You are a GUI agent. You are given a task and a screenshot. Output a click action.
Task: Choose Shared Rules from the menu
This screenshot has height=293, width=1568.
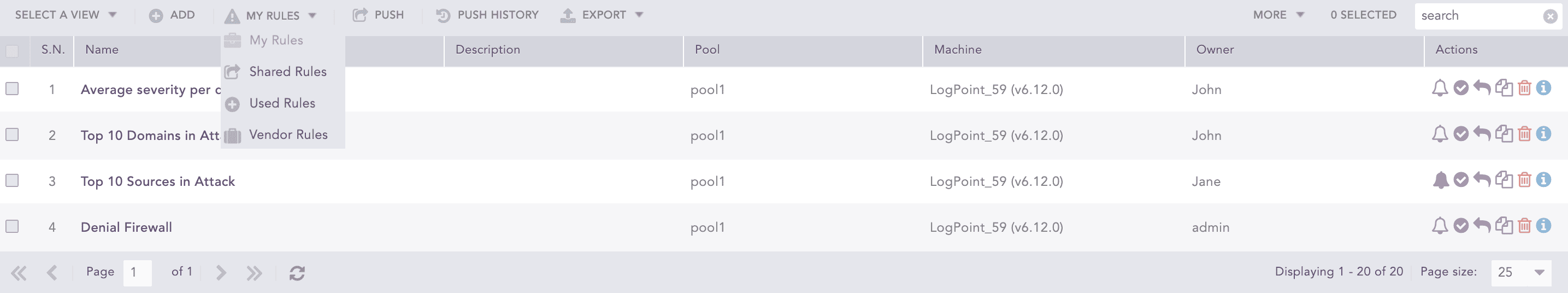[x=287, y=72]
